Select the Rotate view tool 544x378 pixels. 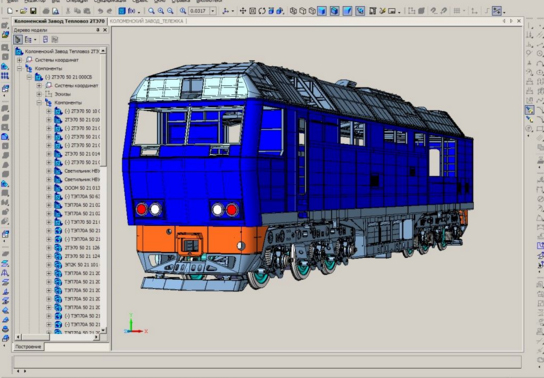coord(262,11)
